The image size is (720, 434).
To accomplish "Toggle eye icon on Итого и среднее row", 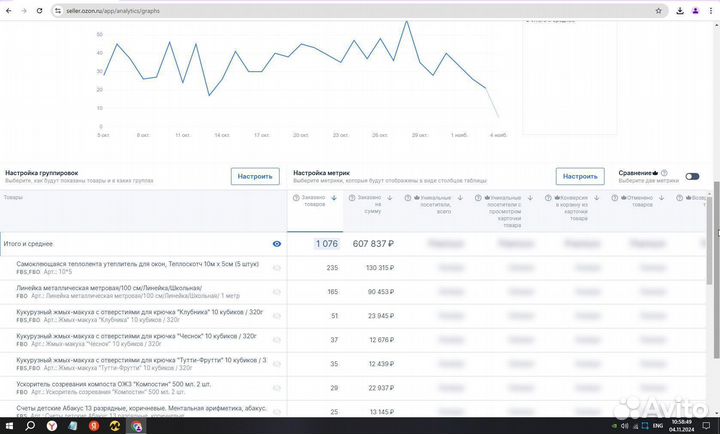I will (277, 243).
